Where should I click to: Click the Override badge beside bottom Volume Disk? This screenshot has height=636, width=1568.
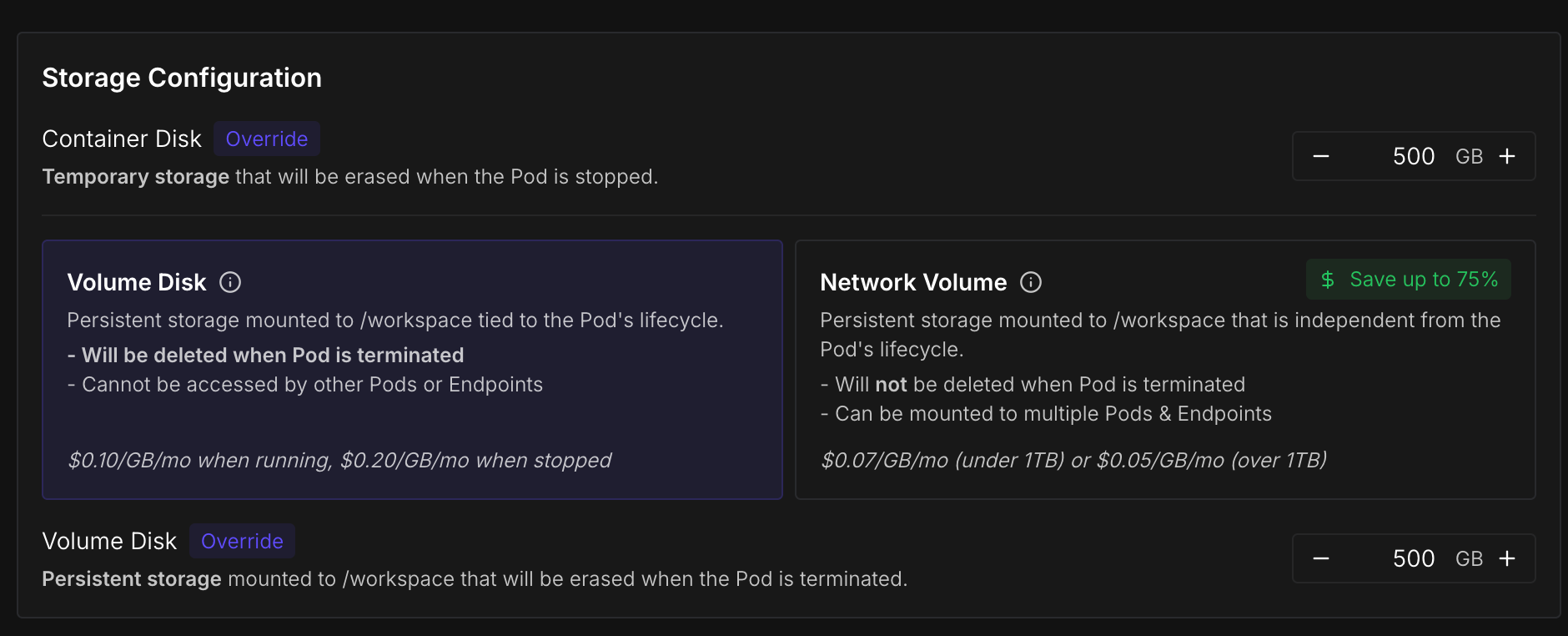pos(242,542)
